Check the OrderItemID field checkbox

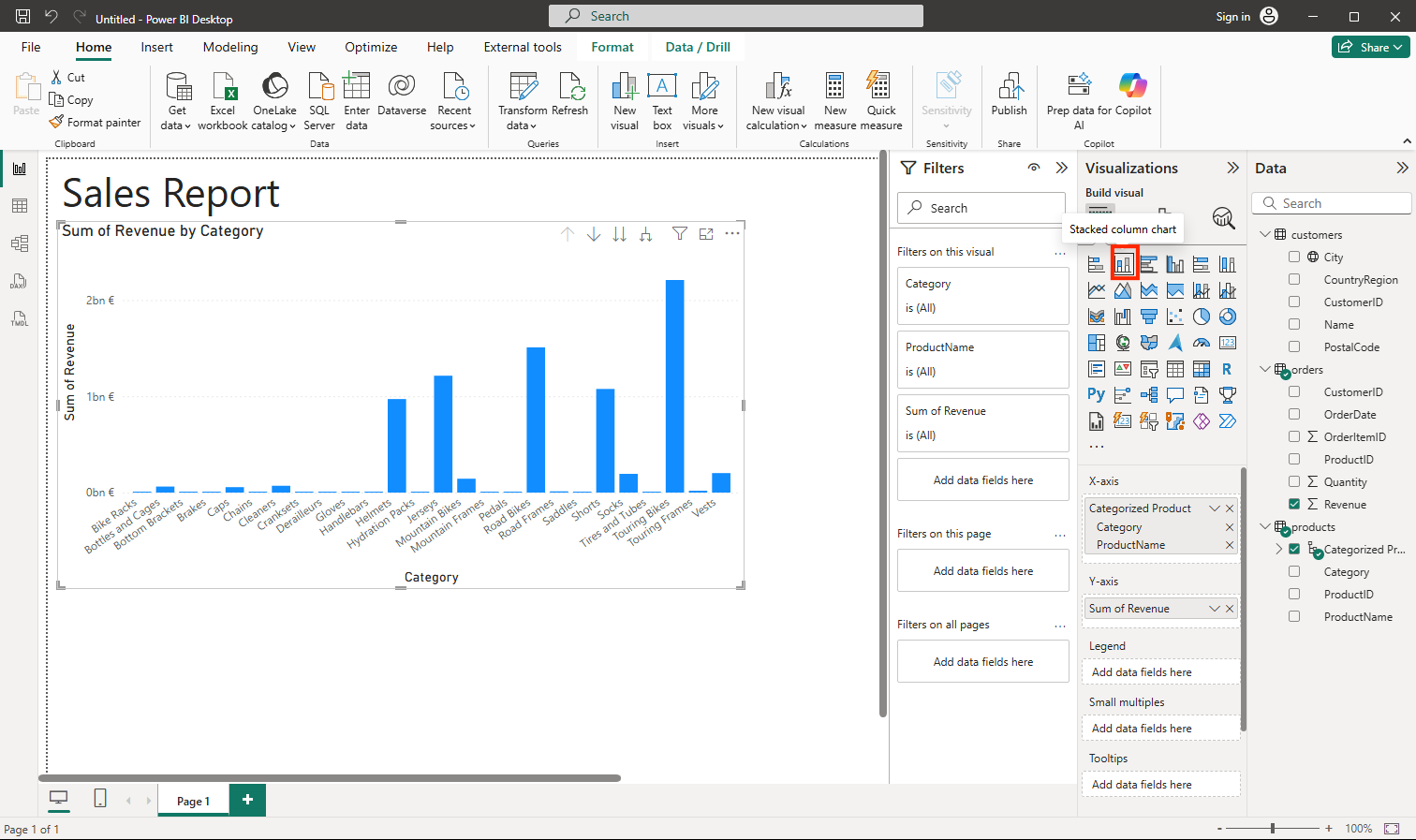click(1294, 436)
